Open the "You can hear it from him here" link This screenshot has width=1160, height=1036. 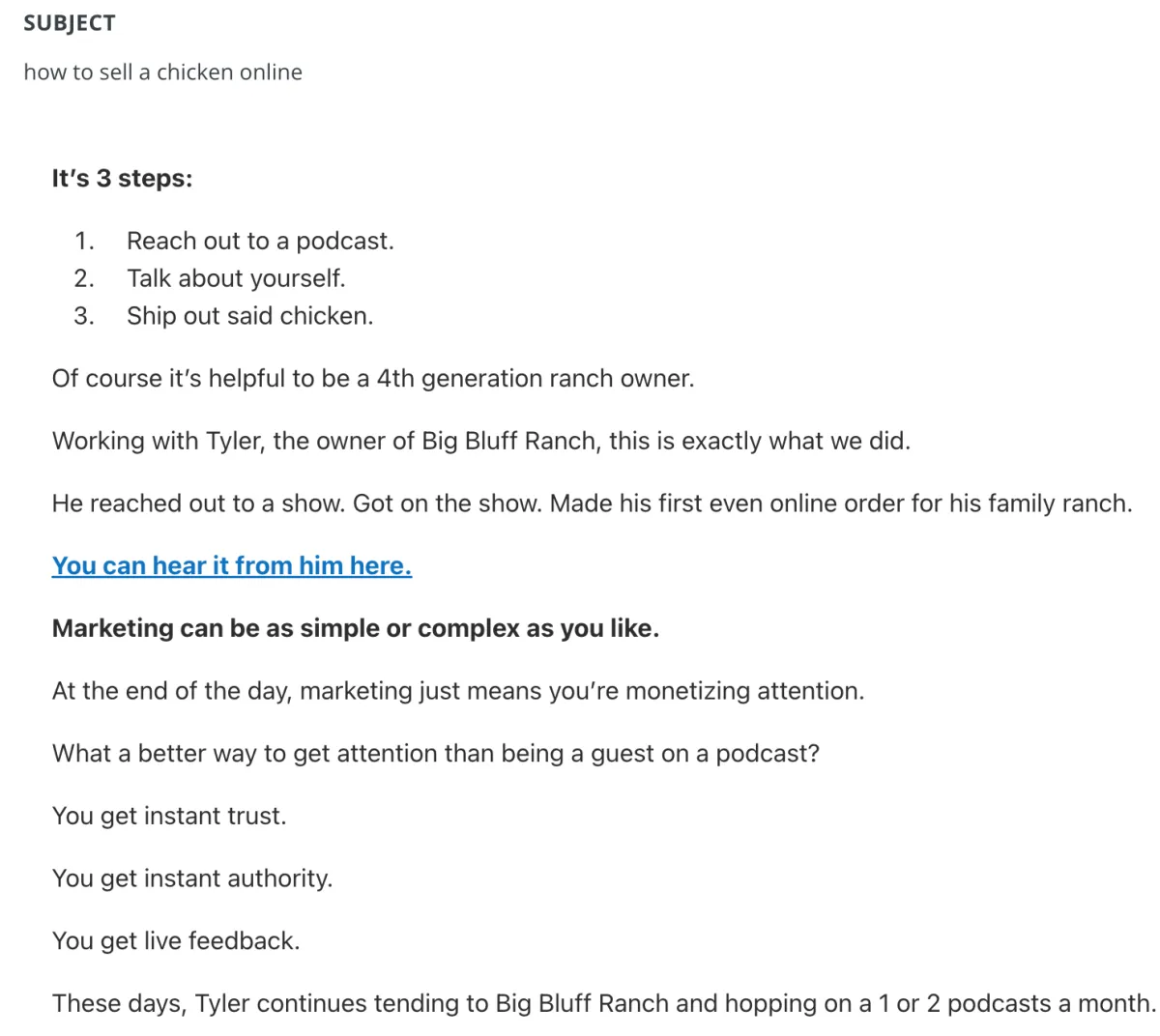click(x=232, y=566)
